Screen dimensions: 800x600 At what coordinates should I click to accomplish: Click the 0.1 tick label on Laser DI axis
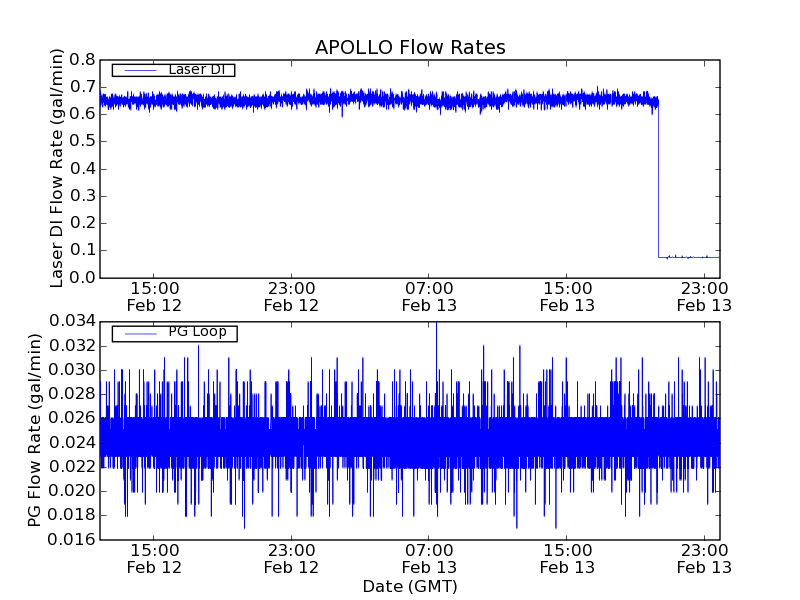[83, 251]
